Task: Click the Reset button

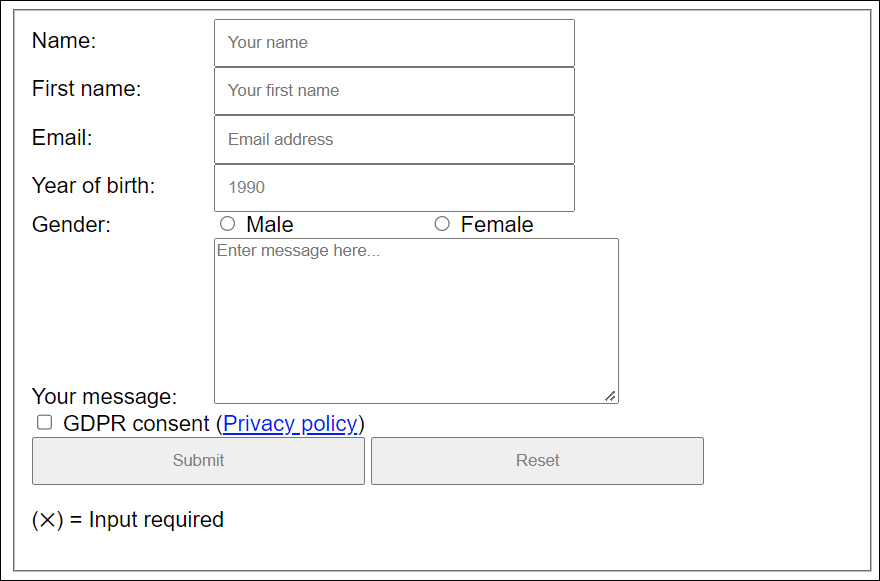Action: (x=537, y=461)
